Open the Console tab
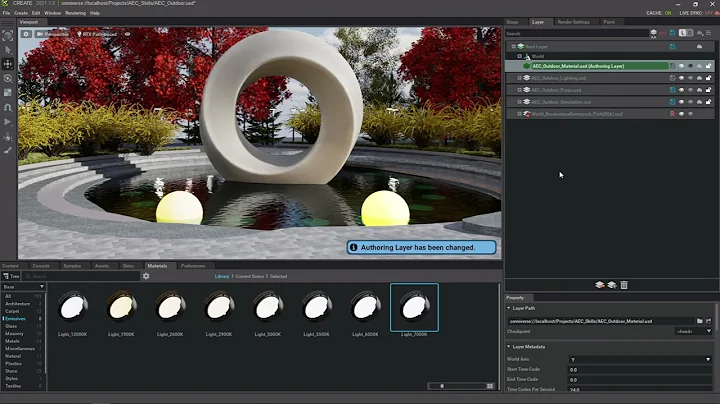 tap(41, 266)
